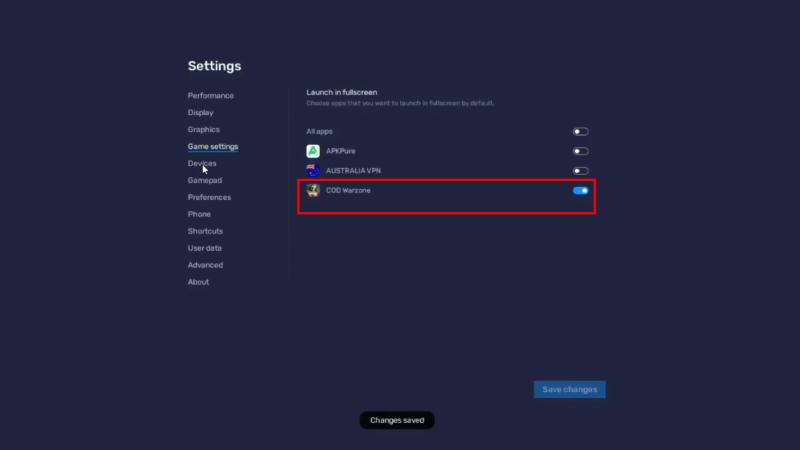Click the All apps label
The width and height of the screenshot is (800, 450).
(x=319, y=132)
